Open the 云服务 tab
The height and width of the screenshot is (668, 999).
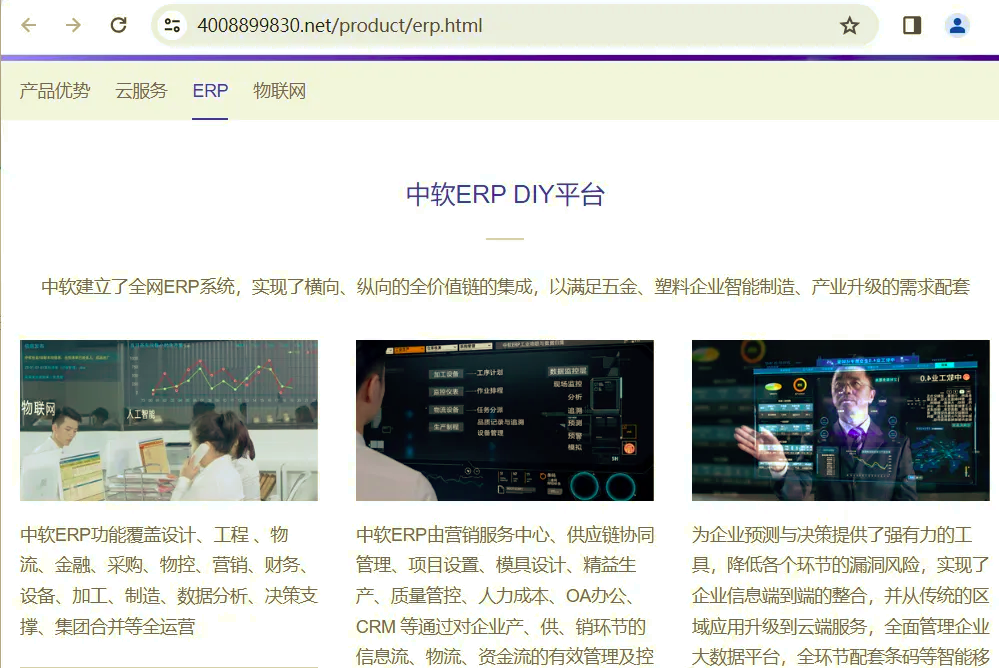coord(141,91)
